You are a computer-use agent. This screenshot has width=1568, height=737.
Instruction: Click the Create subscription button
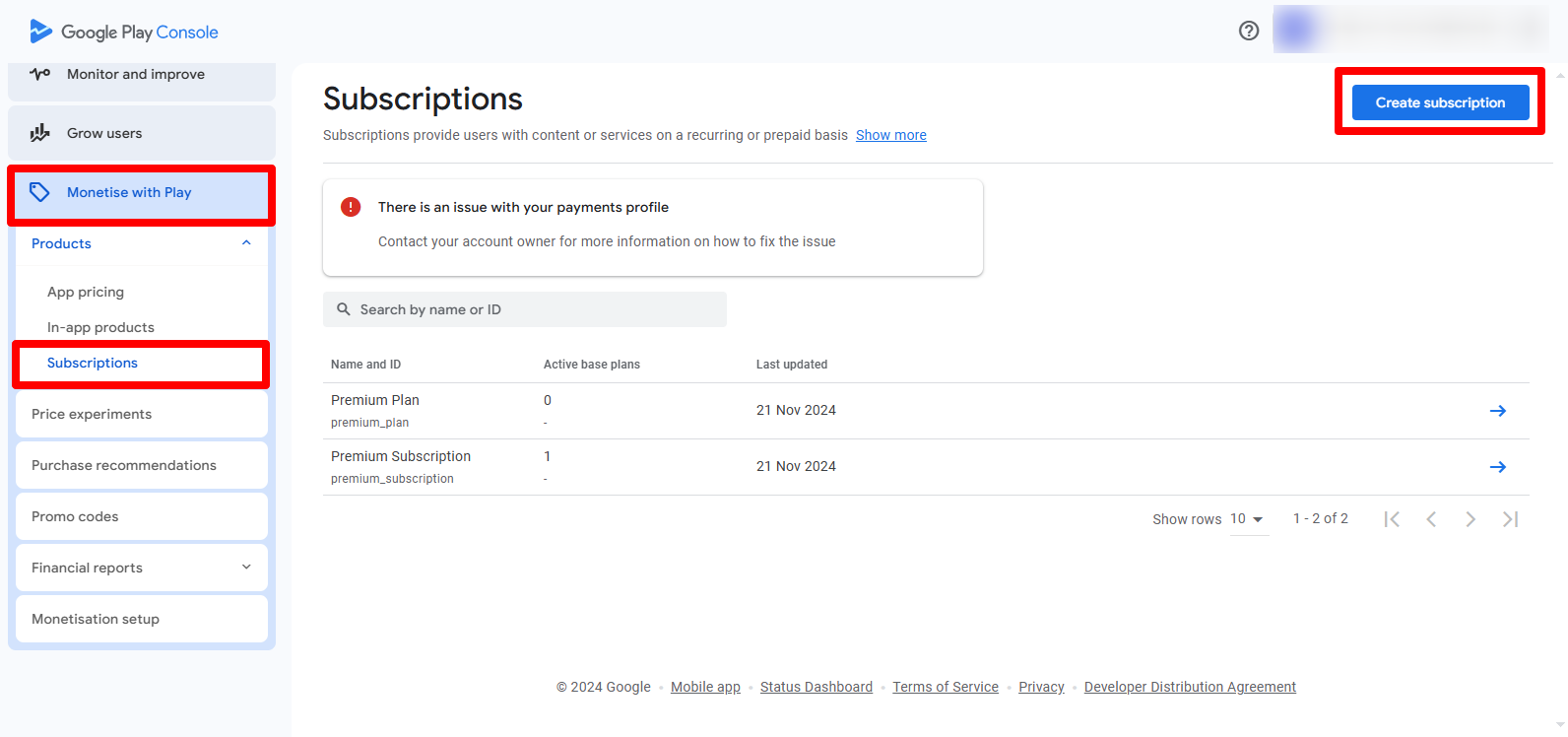click(1439, 102)
